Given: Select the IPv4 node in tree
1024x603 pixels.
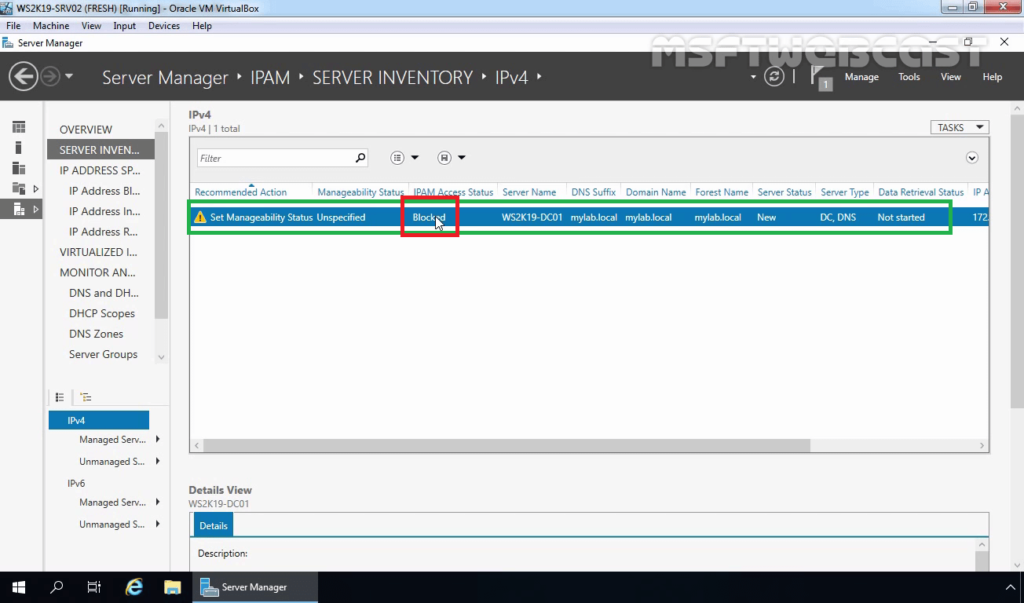Looking at the screenshot, I should coord(99,420).
